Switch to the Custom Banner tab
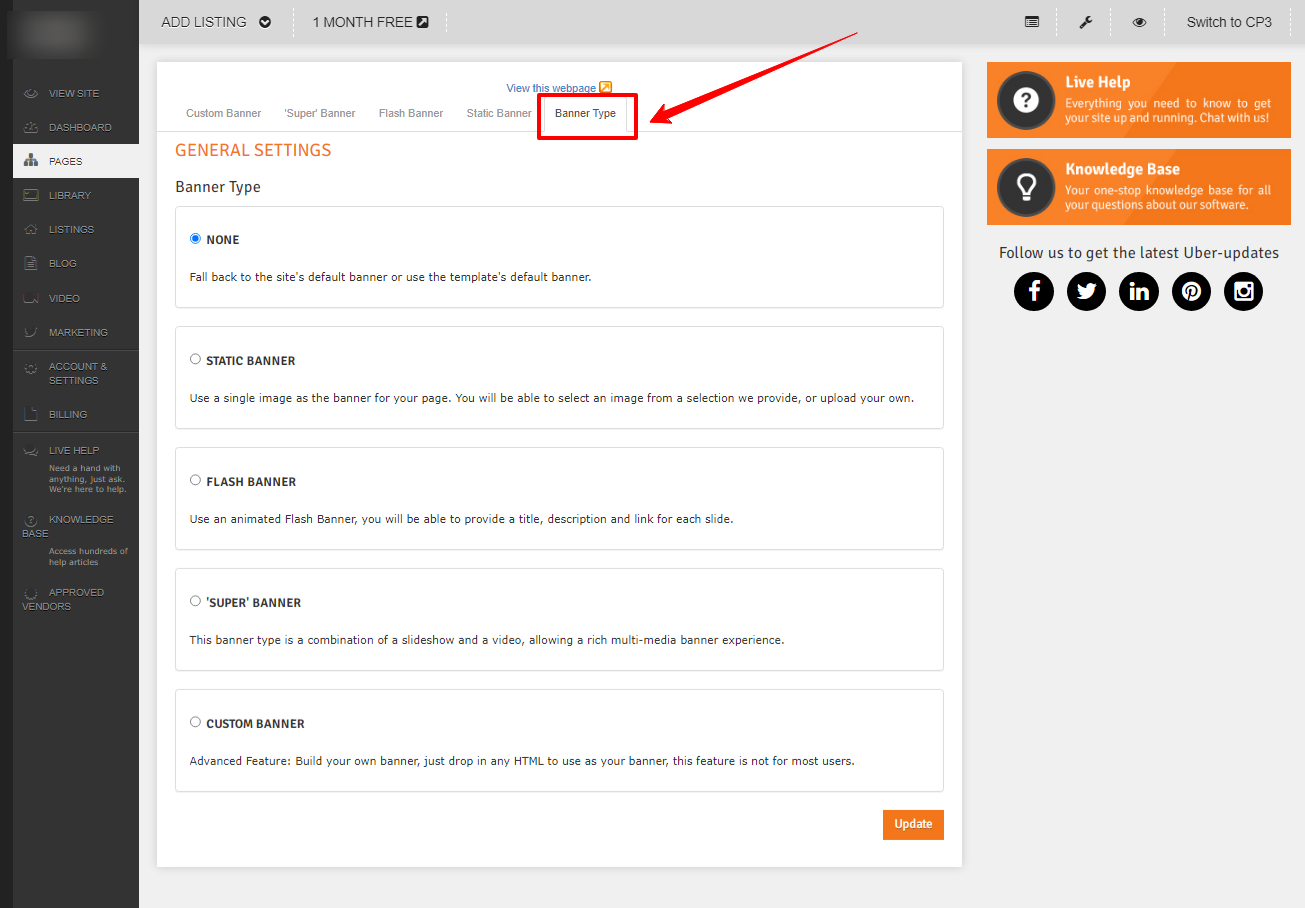1305x908 pixels. 224,113
